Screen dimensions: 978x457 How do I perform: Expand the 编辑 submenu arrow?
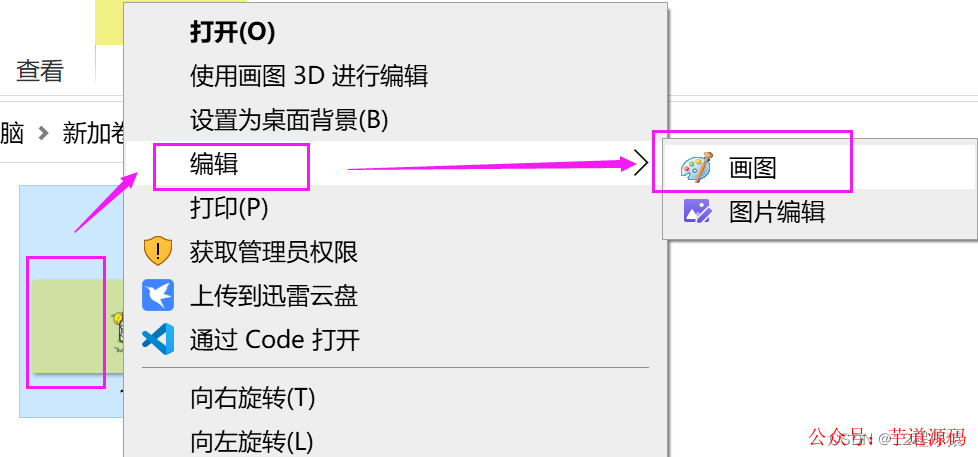642,165
